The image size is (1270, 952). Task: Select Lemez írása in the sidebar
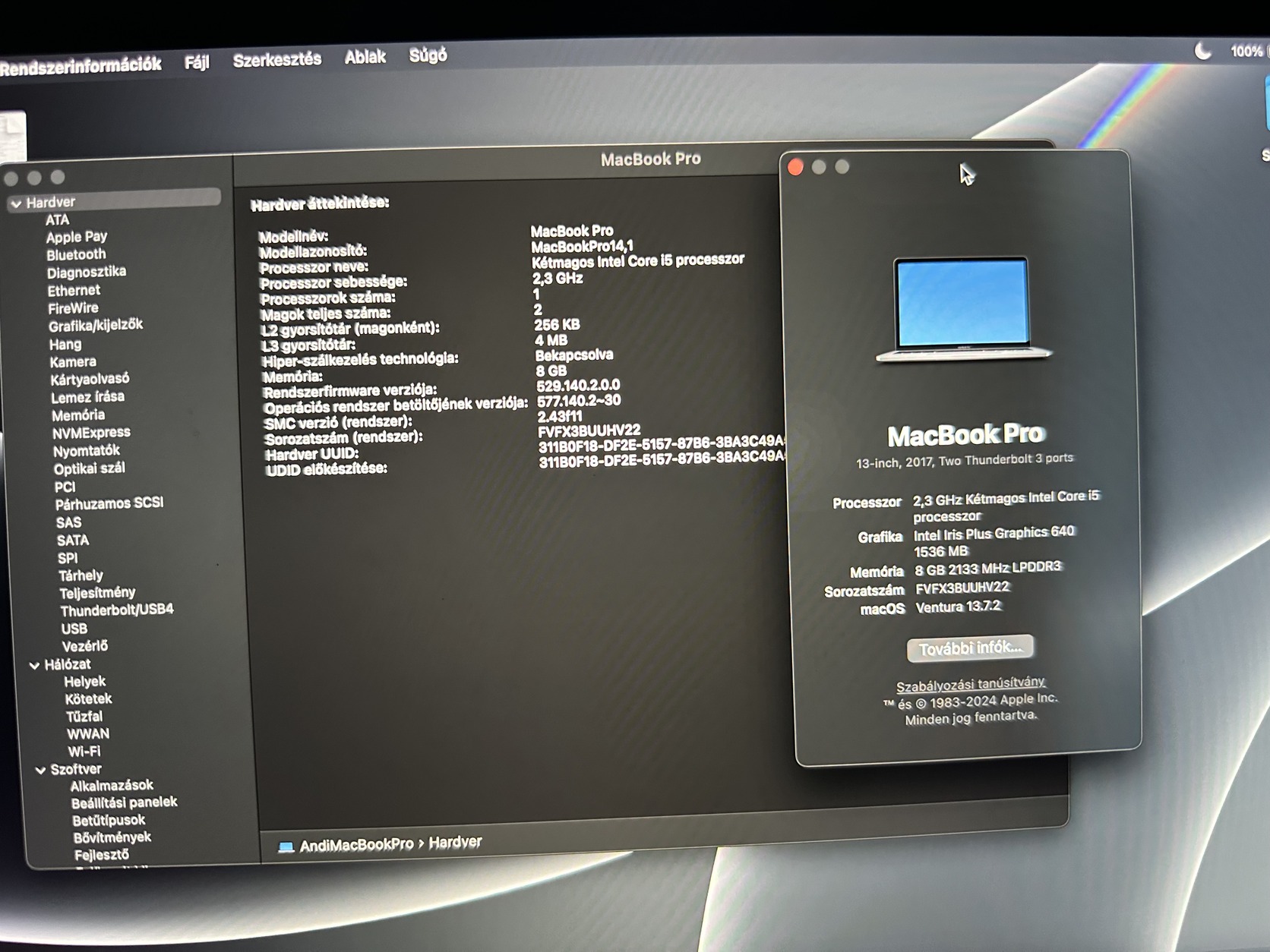(x=88, y=397)
